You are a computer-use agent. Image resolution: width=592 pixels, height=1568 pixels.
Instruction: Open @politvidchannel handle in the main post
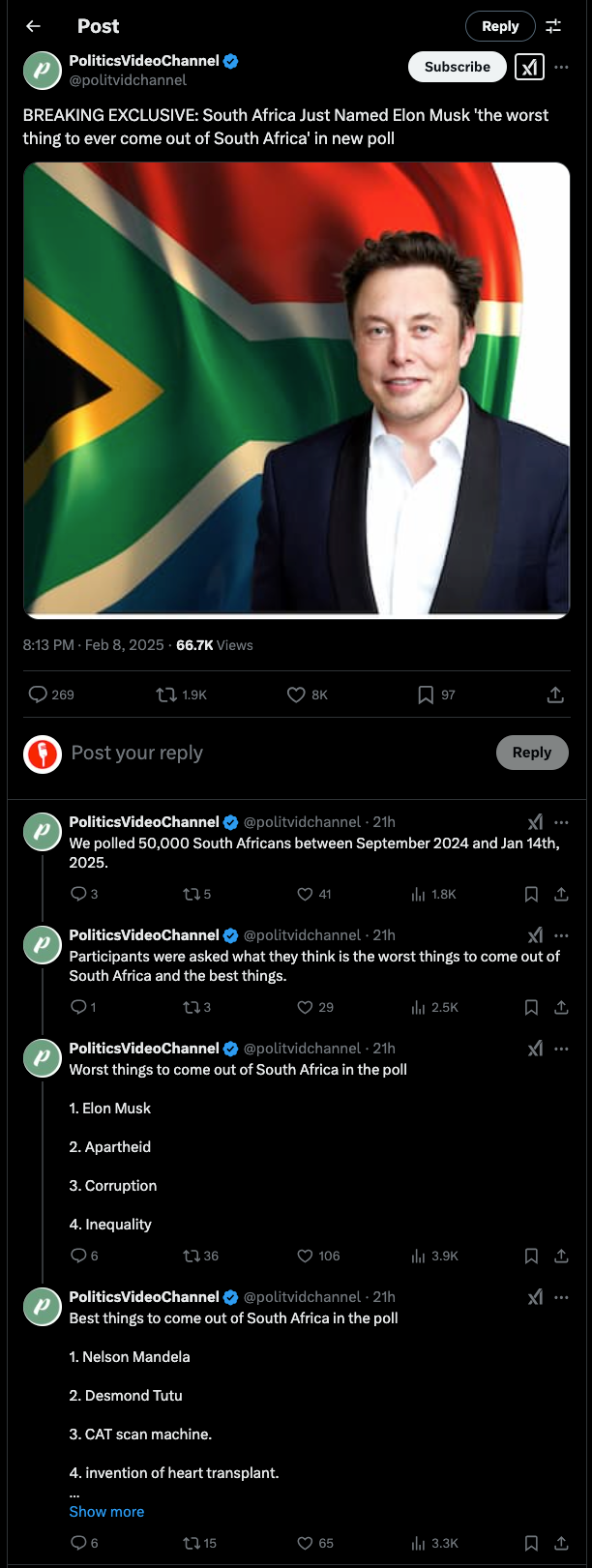coord(128,80)
